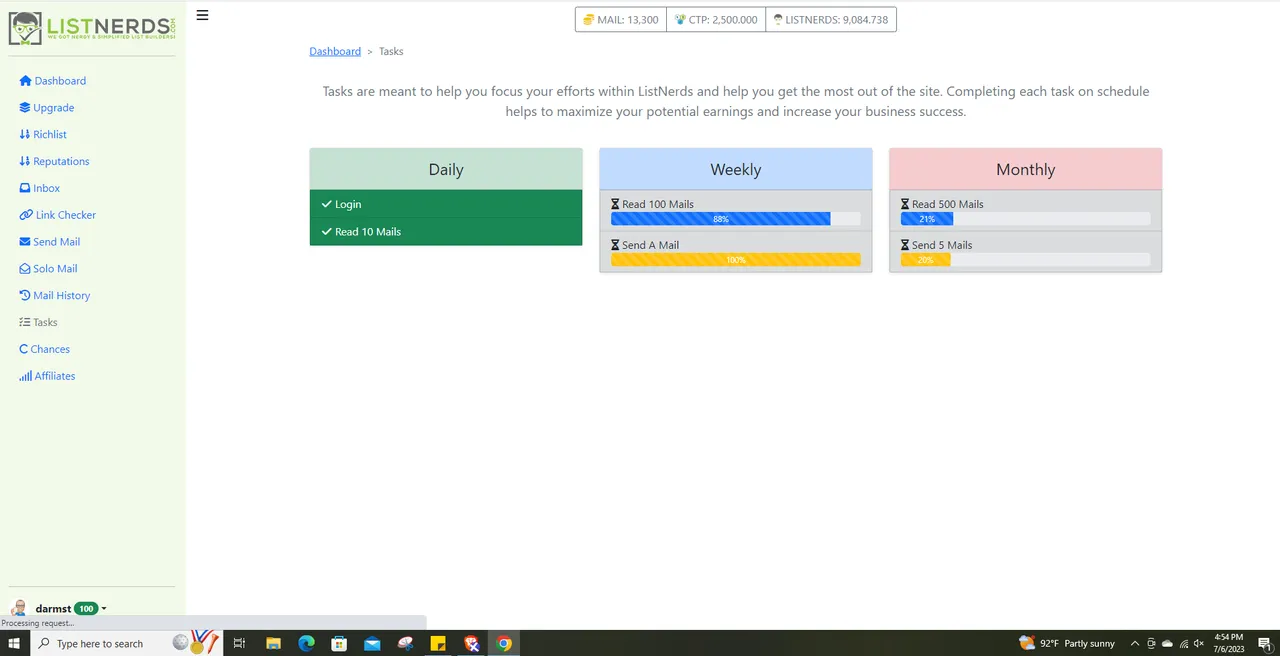This screenshot has height=656, width=1280.
Task: Open the Richlist page
Action: tap(49, 135)
